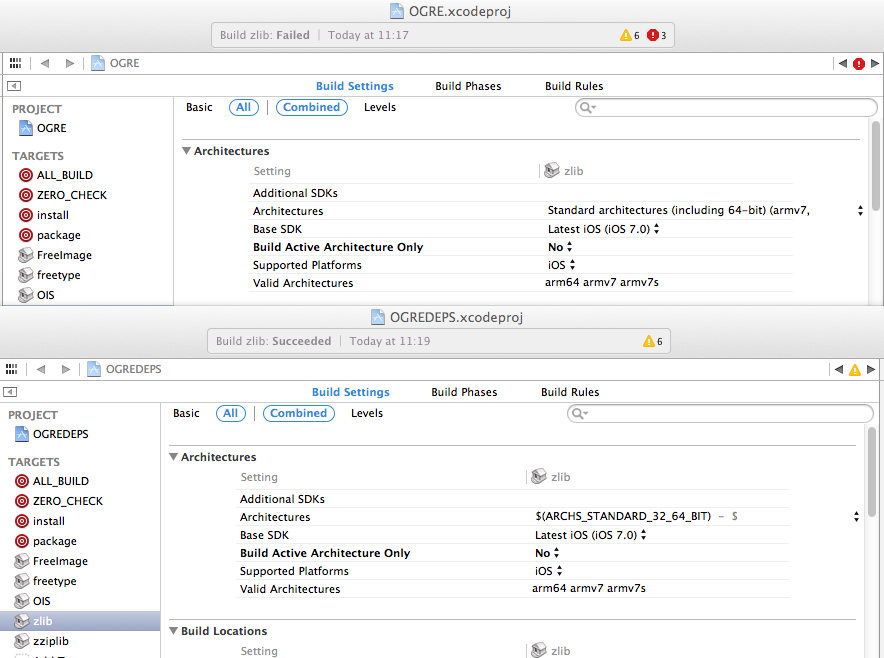This screenshot has width=884, height=658.
Task: Click the red error count icon in OGRE build status
Action: [652, 35]
